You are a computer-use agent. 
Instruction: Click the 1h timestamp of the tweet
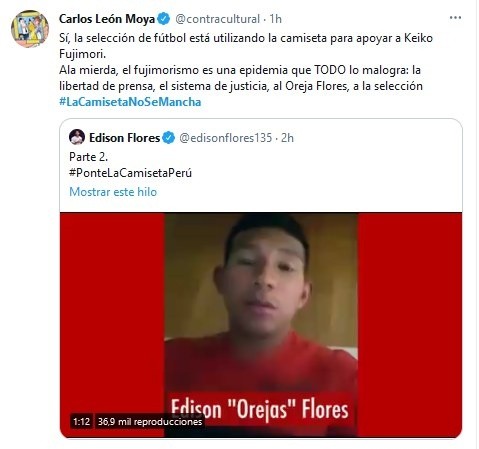(x=276, y=19)
